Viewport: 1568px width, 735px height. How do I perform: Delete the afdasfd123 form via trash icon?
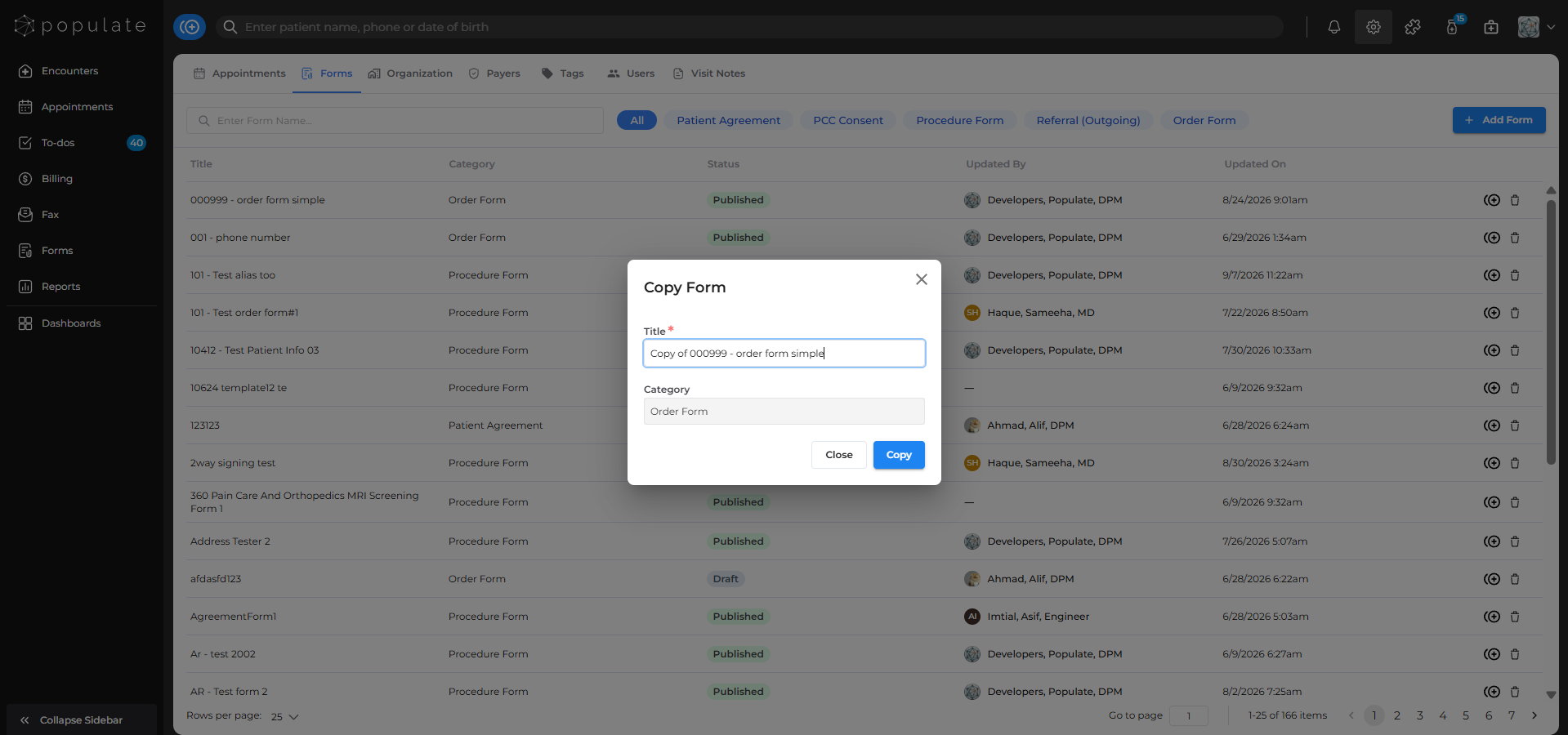click(1515, 579)
